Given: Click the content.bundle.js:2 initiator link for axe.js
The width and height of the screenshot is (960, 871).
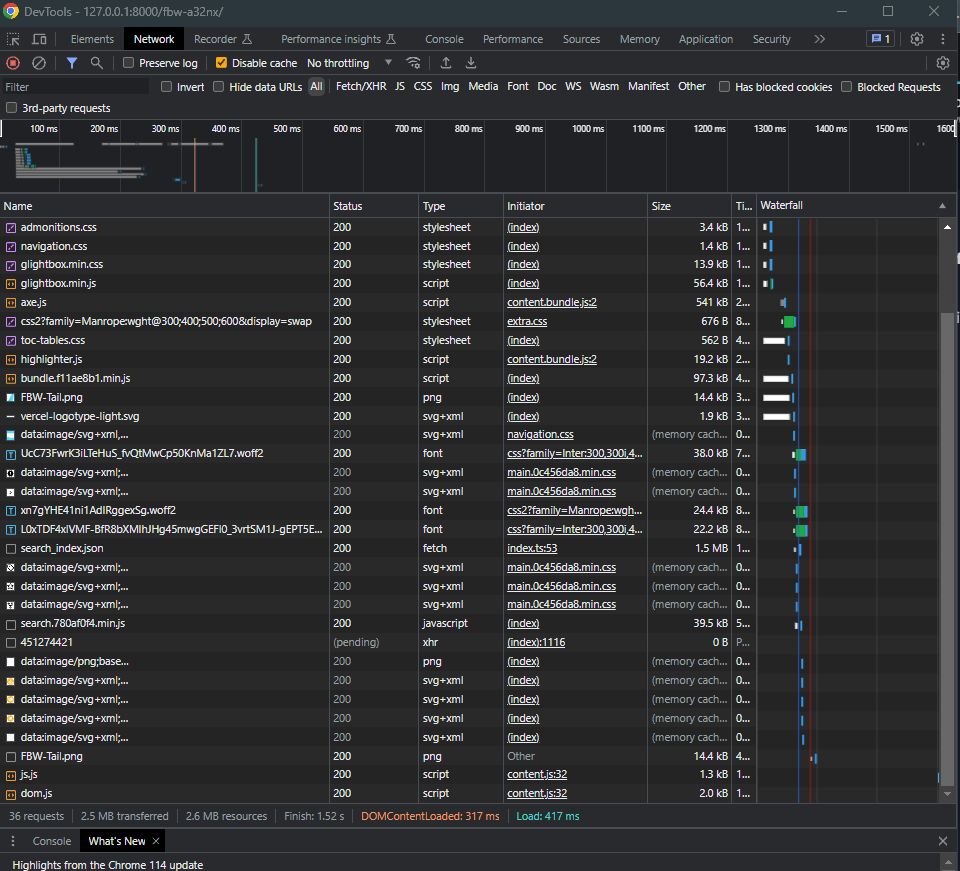Looking at the screenshot, I should (x=551, y=302).
